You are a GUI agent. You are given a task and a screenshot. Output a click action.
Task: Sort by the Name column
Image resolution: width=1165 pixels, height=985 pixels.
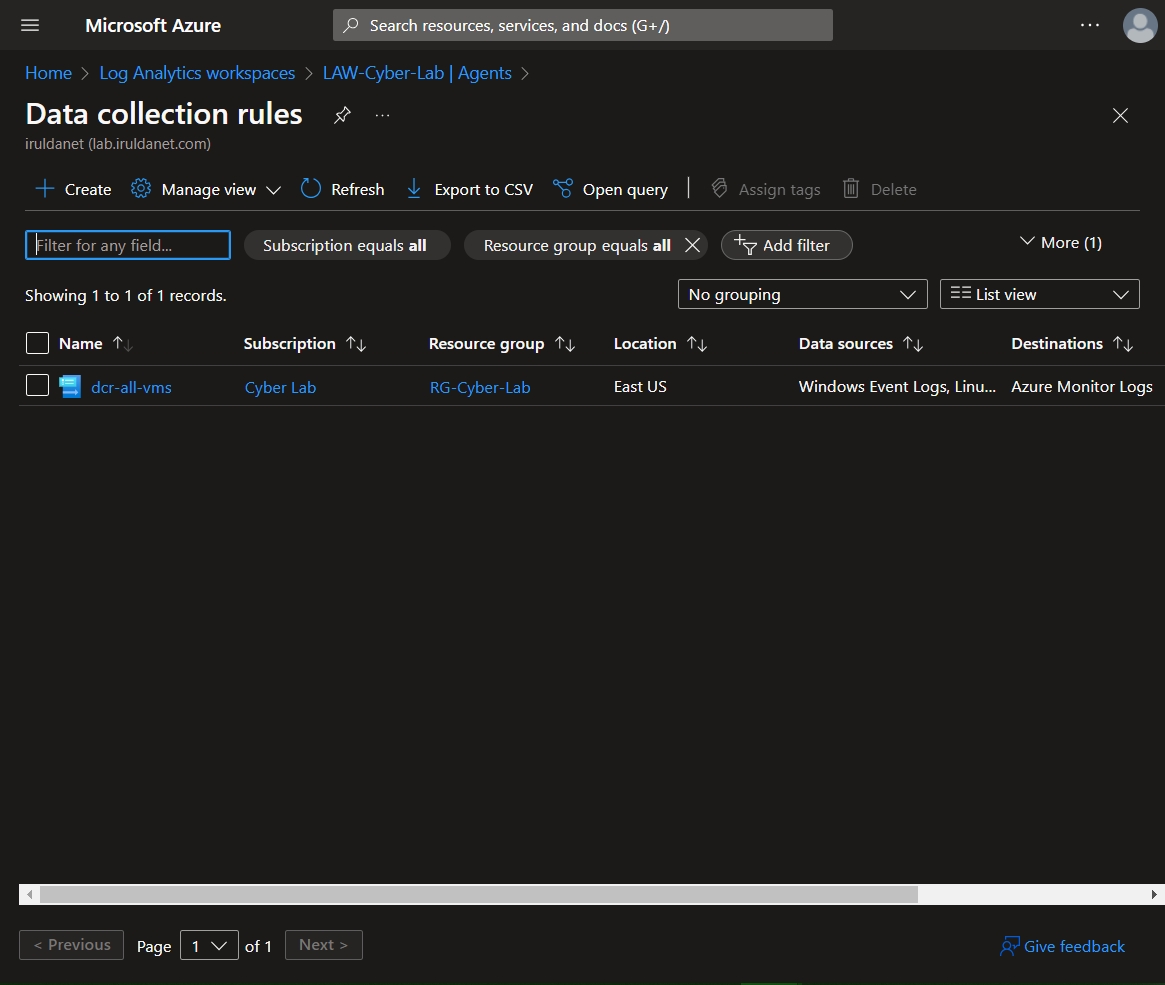coord(95,344)
